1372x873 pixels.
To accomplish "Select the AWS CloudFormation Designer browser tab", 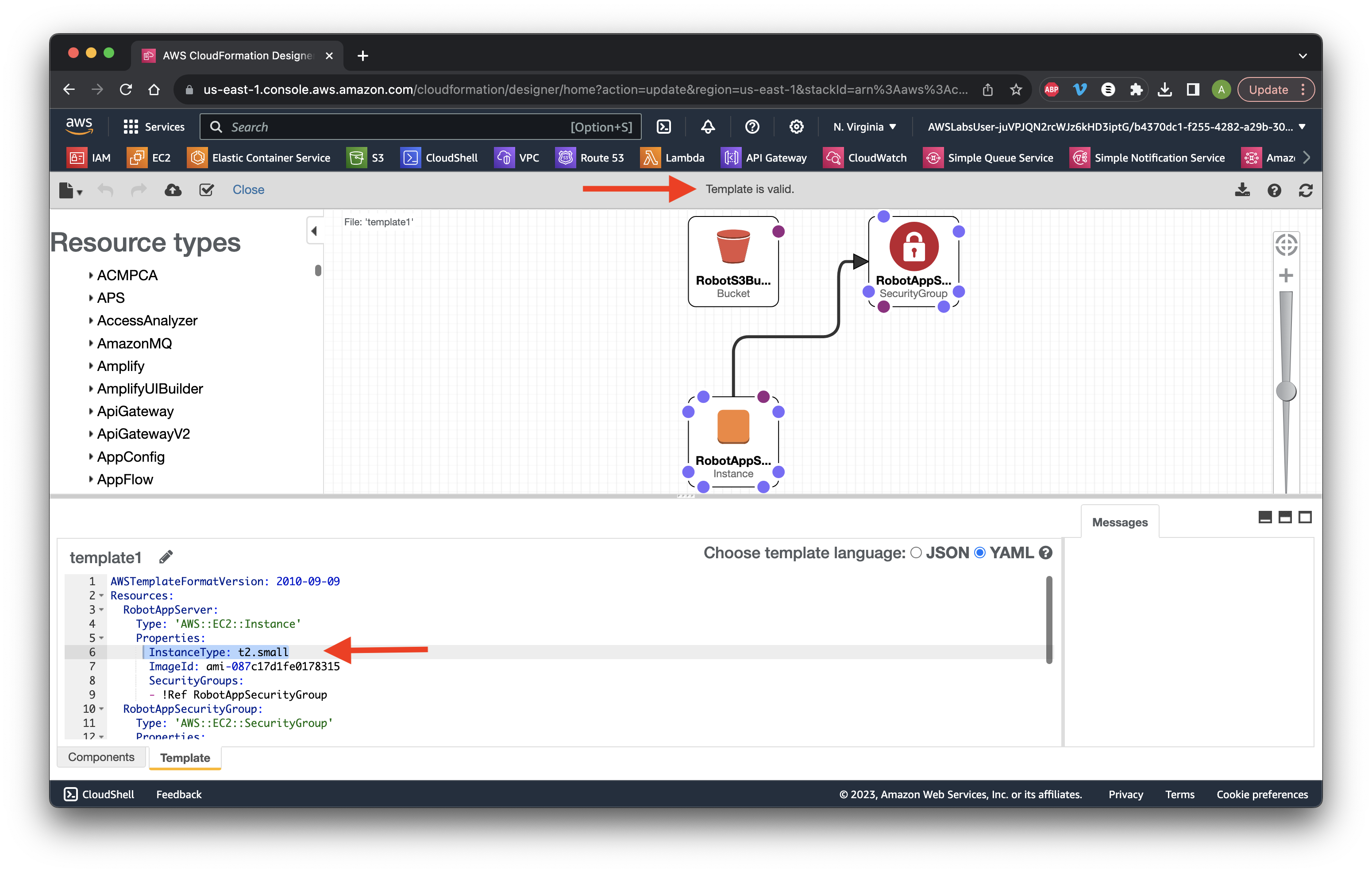I will tap(237, 55).
